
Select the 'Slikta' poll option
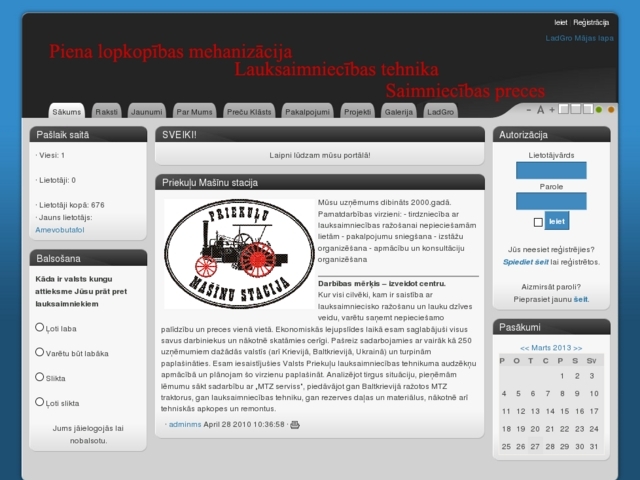click(40, 377)
